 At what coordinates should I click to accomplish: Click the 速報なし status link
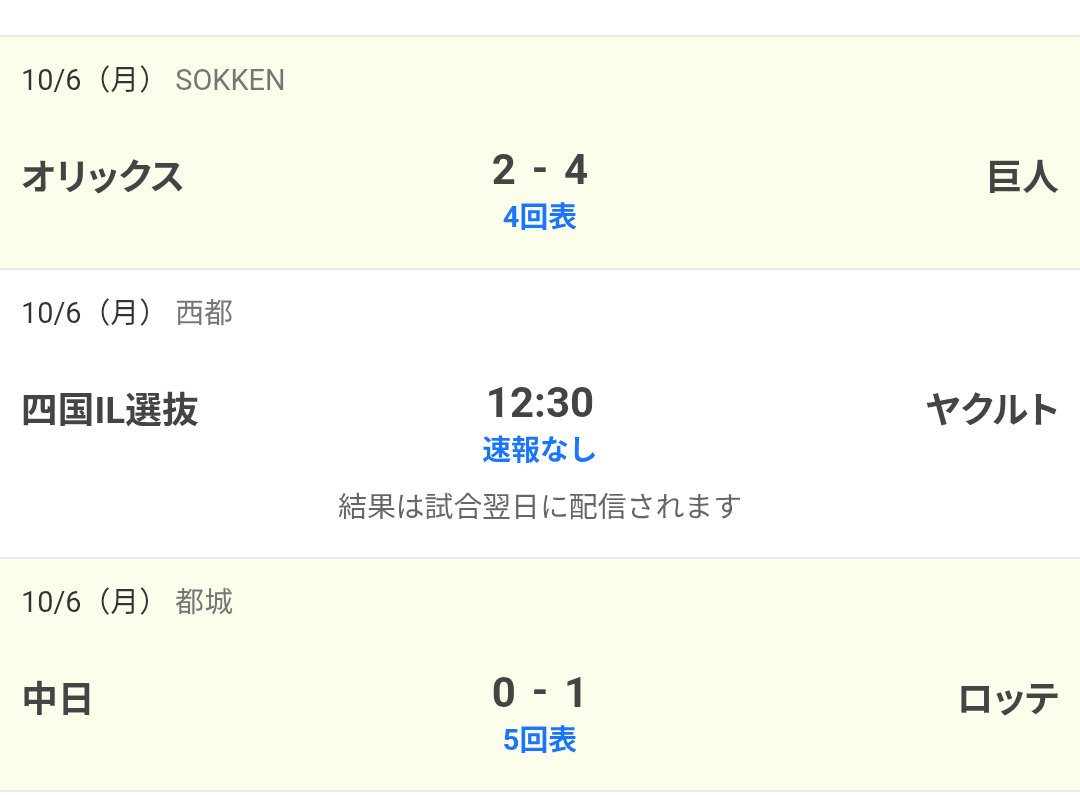[539, 450]
